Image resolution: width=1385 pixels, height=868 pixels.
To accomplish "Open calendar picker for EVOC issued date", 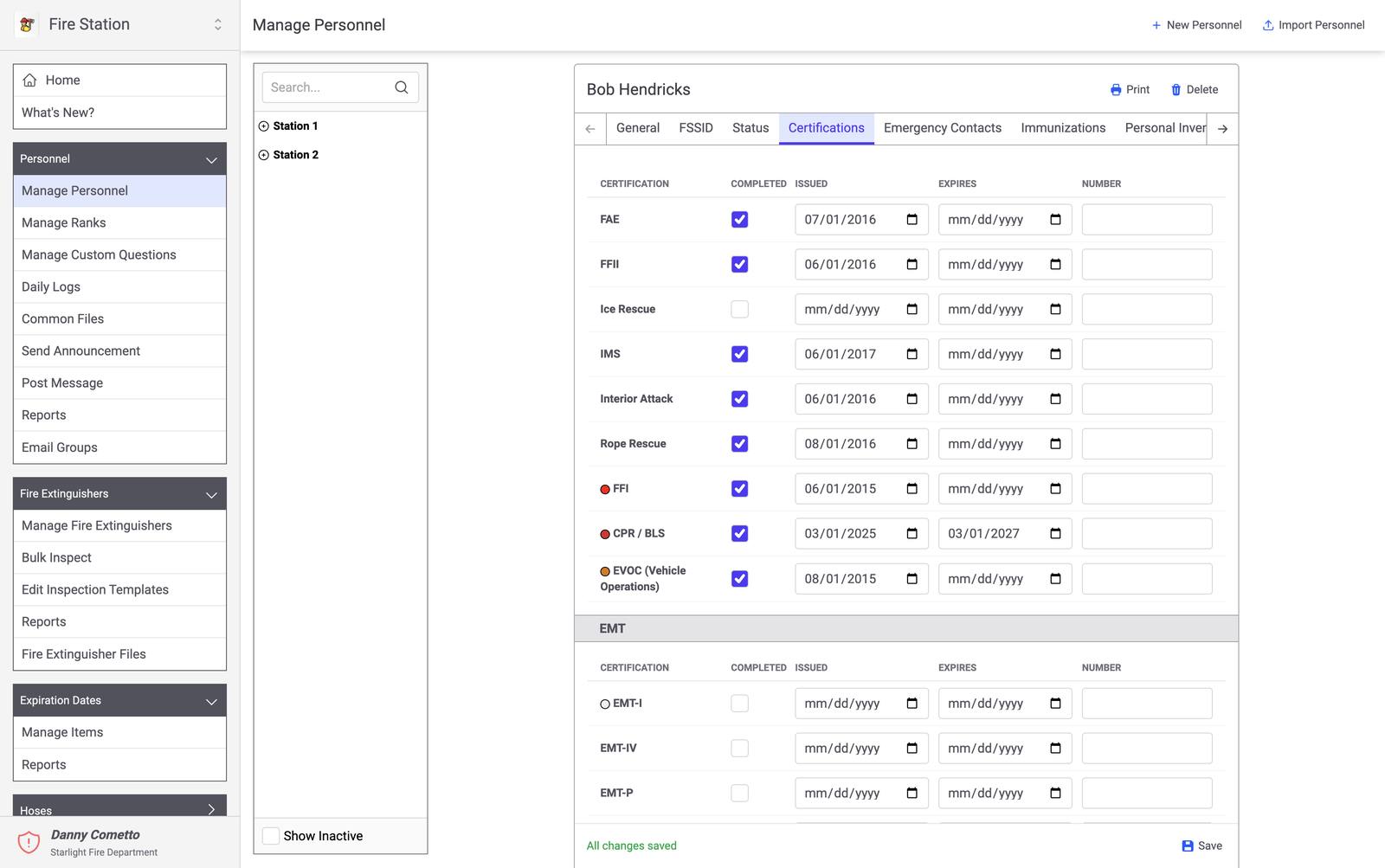I will pyautogui.click(x=912, y=579).
